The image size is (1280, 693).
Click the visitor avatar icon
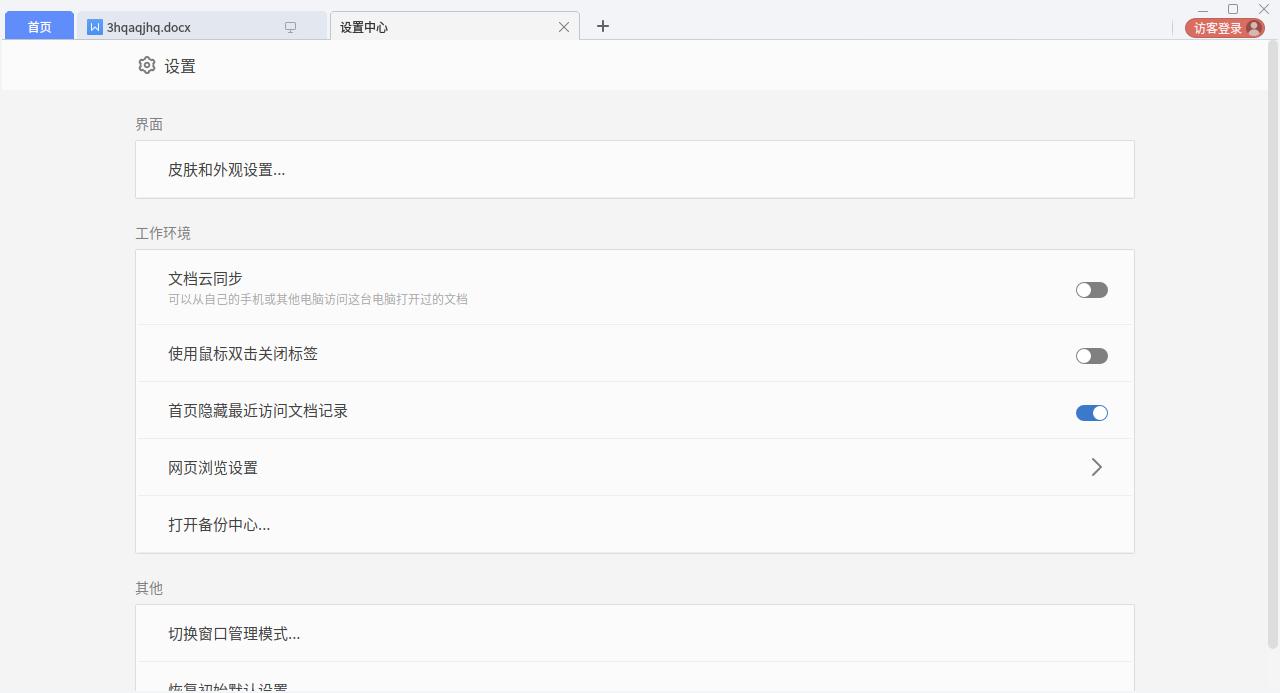pyautogui.click(x=1254, y=28)
